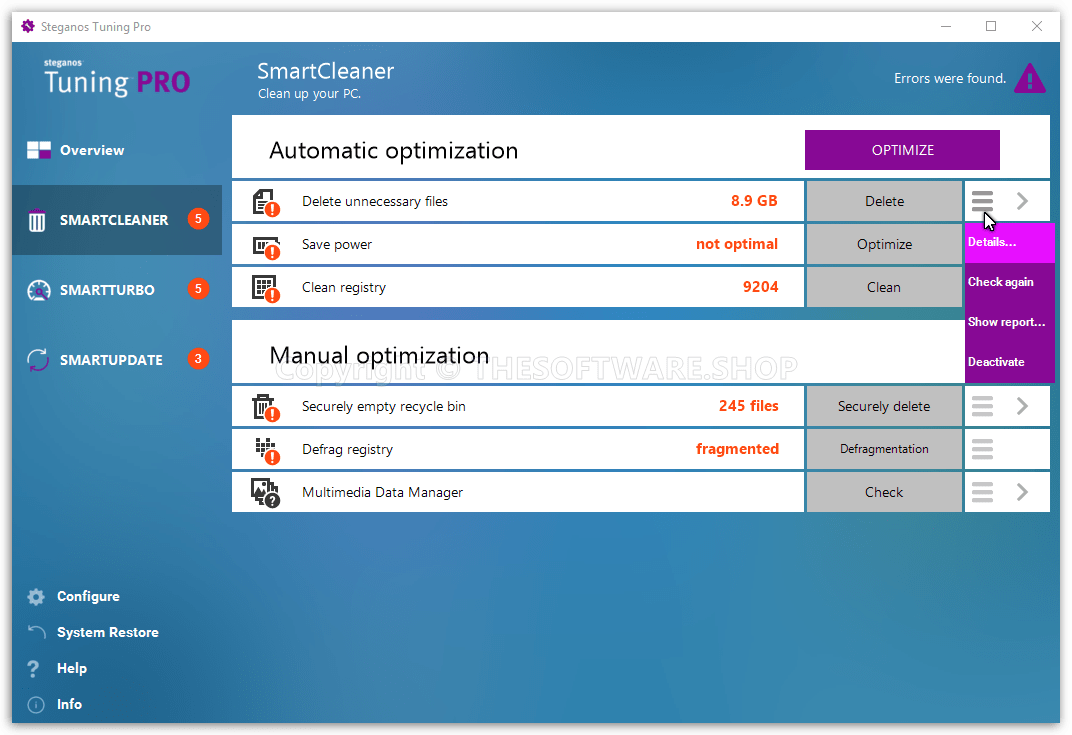This screenshot has width=1072, height=735.
Task: Click the Securely empty recycle bin icon
Action: coord(265,407)
